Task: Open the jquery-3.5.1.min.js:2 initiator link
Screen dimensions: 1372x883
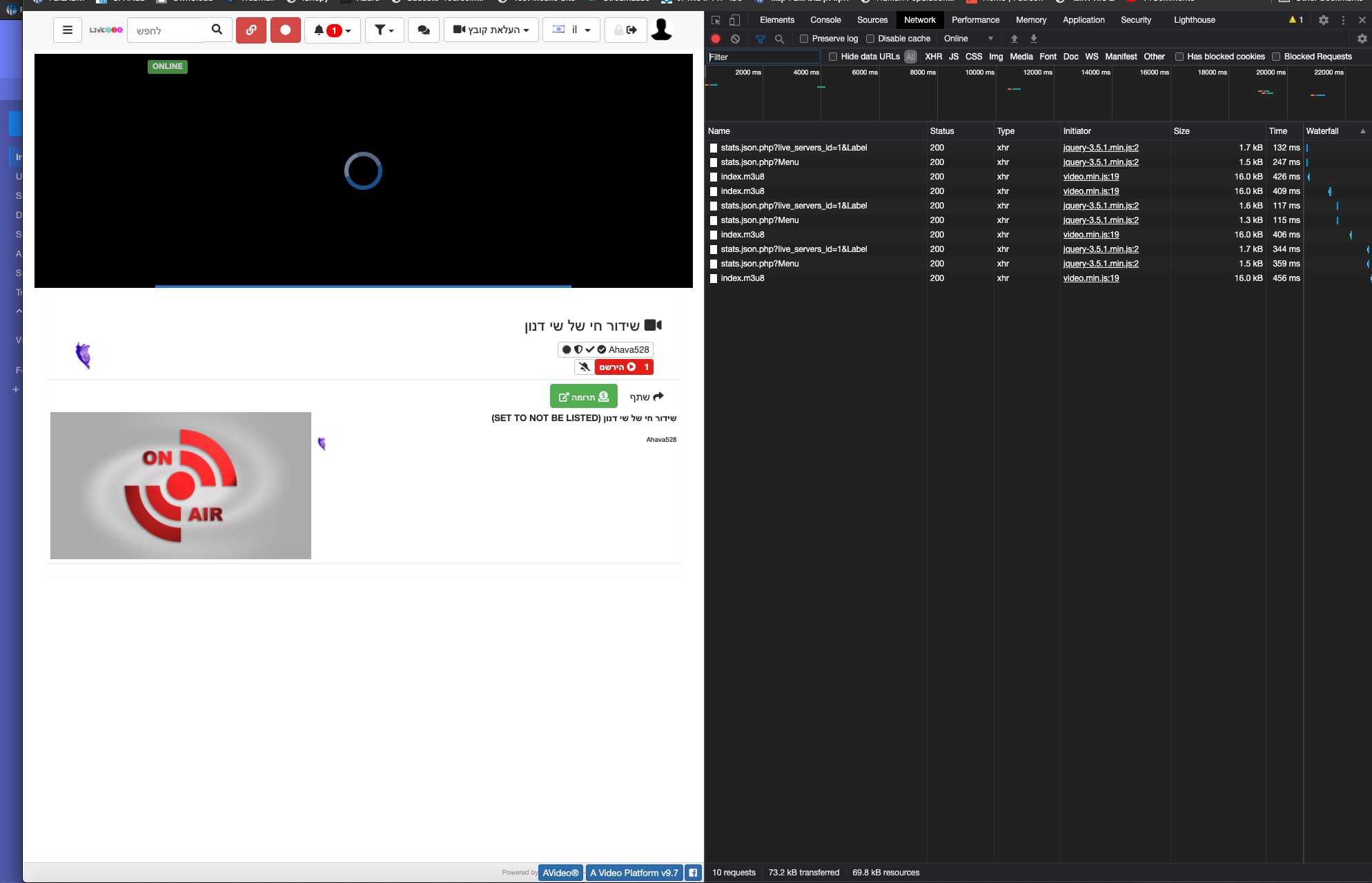Action: (1101, 148)
